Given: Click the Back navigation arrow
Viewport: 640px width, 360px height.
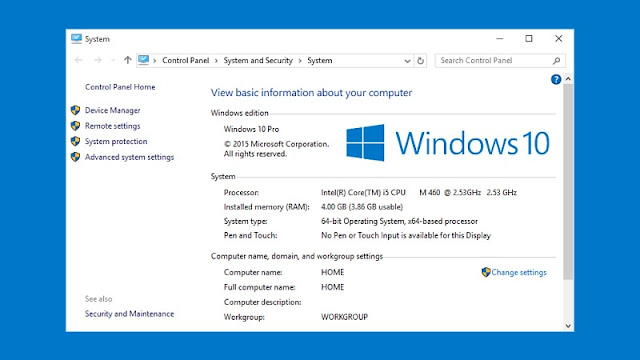Looking at the screenshot, I should [x=79, y=60].
